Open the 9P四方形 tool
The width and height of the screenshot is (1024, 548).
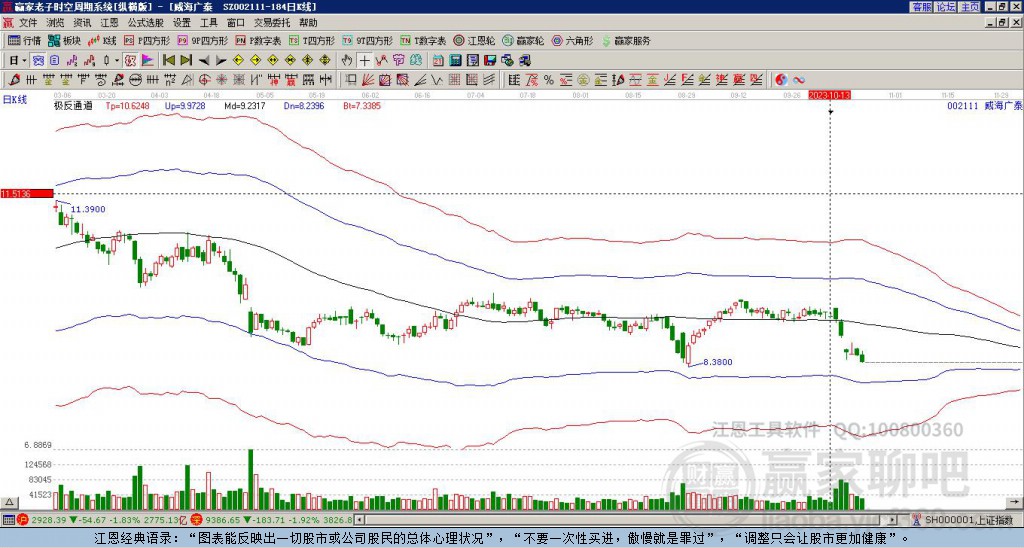click(x=202, y=40)
